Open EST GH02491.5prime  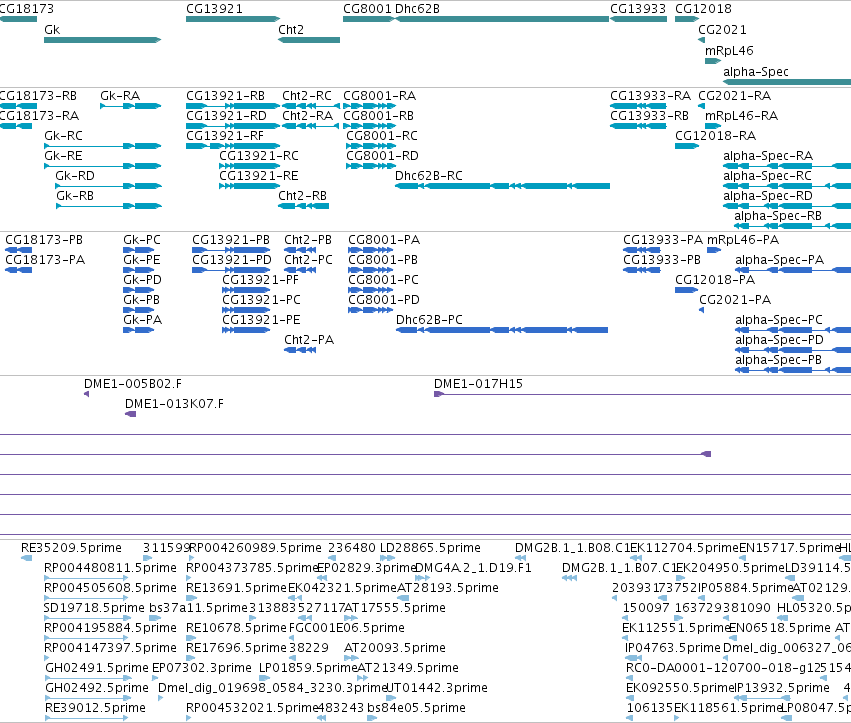coord(97,668)
